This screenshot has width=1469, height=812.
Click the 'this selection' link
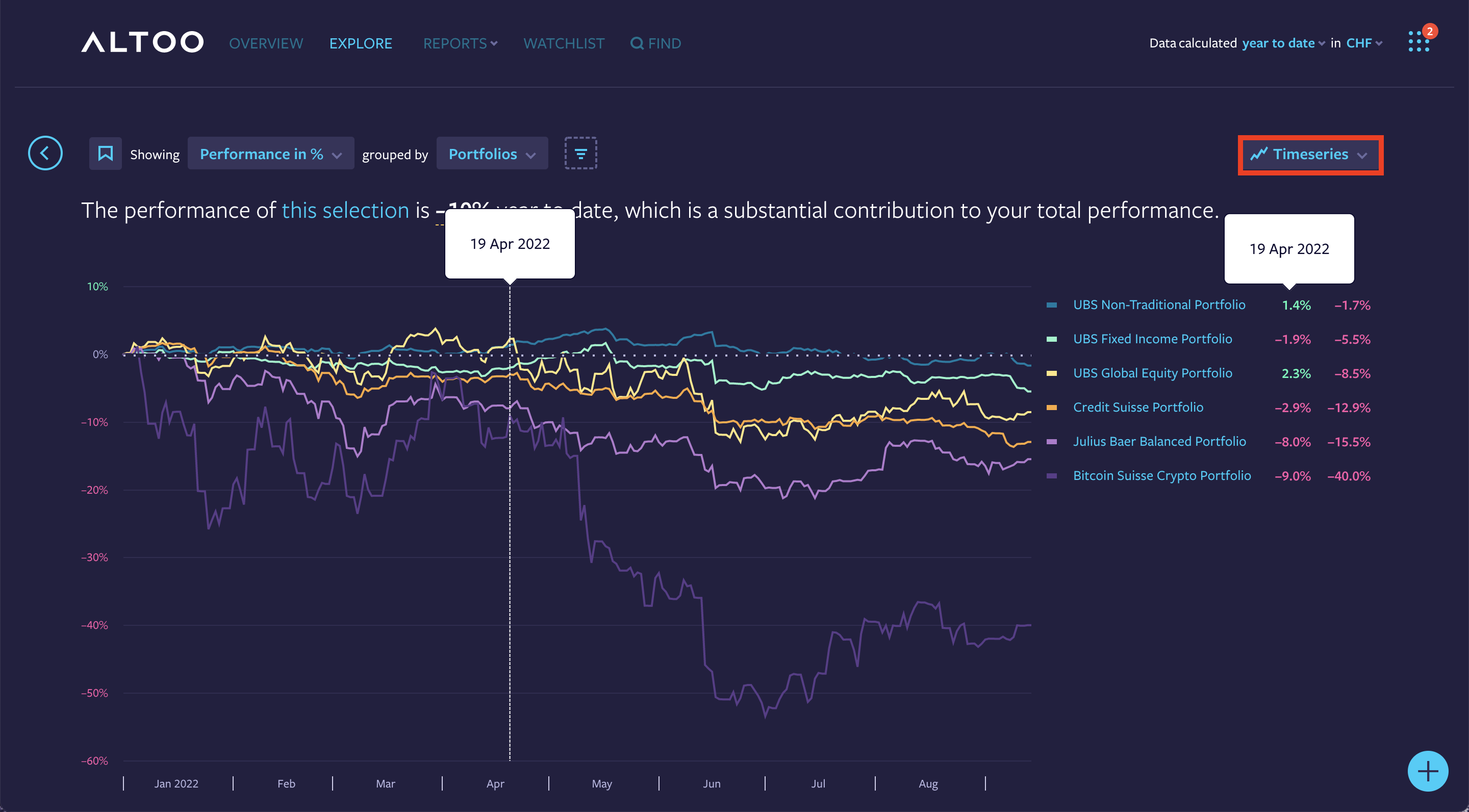coord(345,211)
